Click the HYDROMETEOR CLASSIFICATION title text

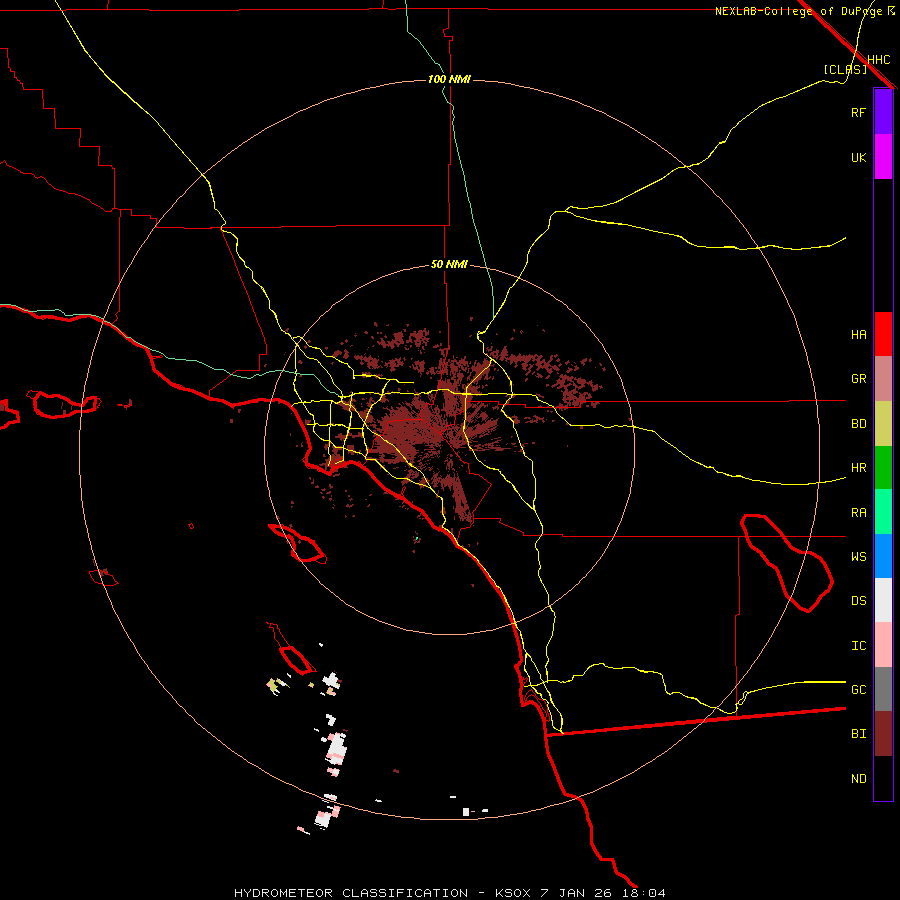pos(351,893)
